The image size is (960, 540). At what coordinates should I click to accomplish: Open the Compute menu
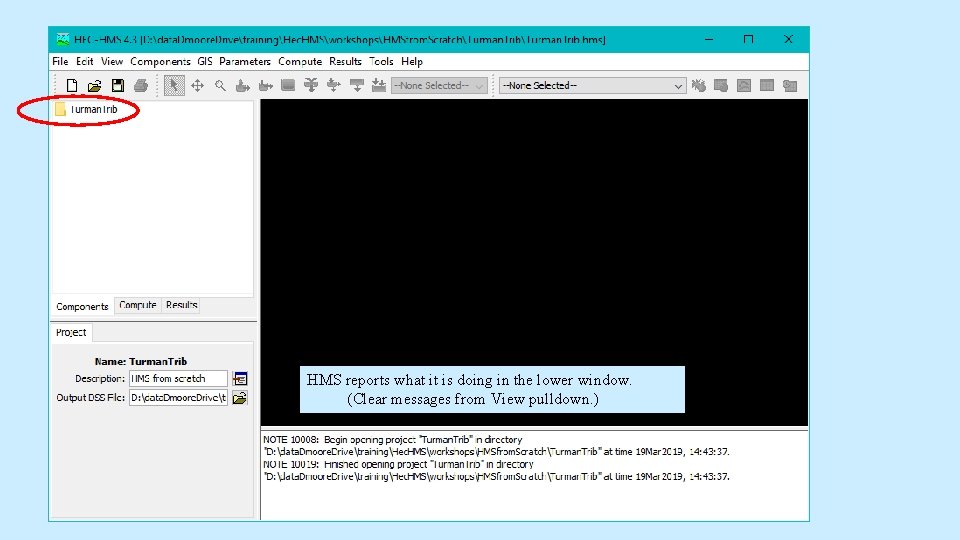300,61
